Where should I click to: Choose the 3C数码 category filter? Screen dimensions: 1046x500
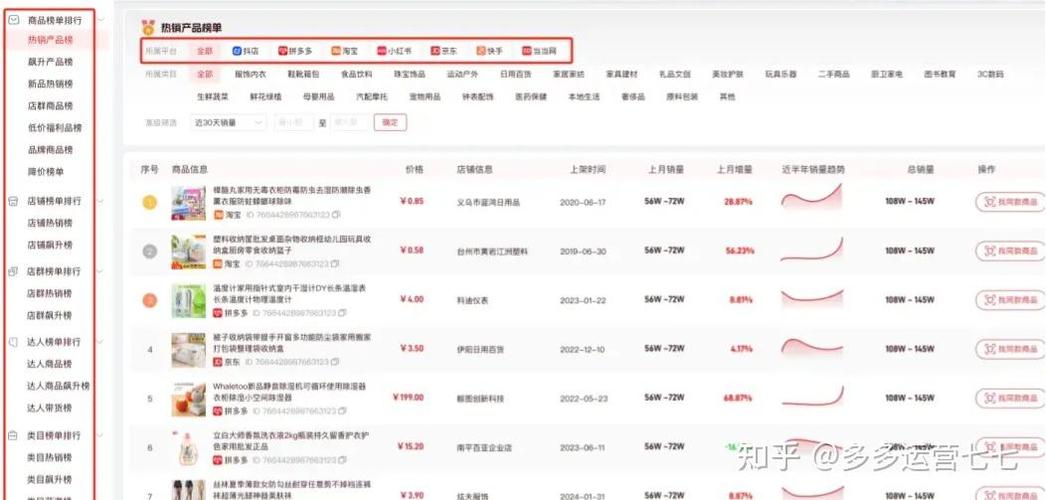click(x=990, y=74)
